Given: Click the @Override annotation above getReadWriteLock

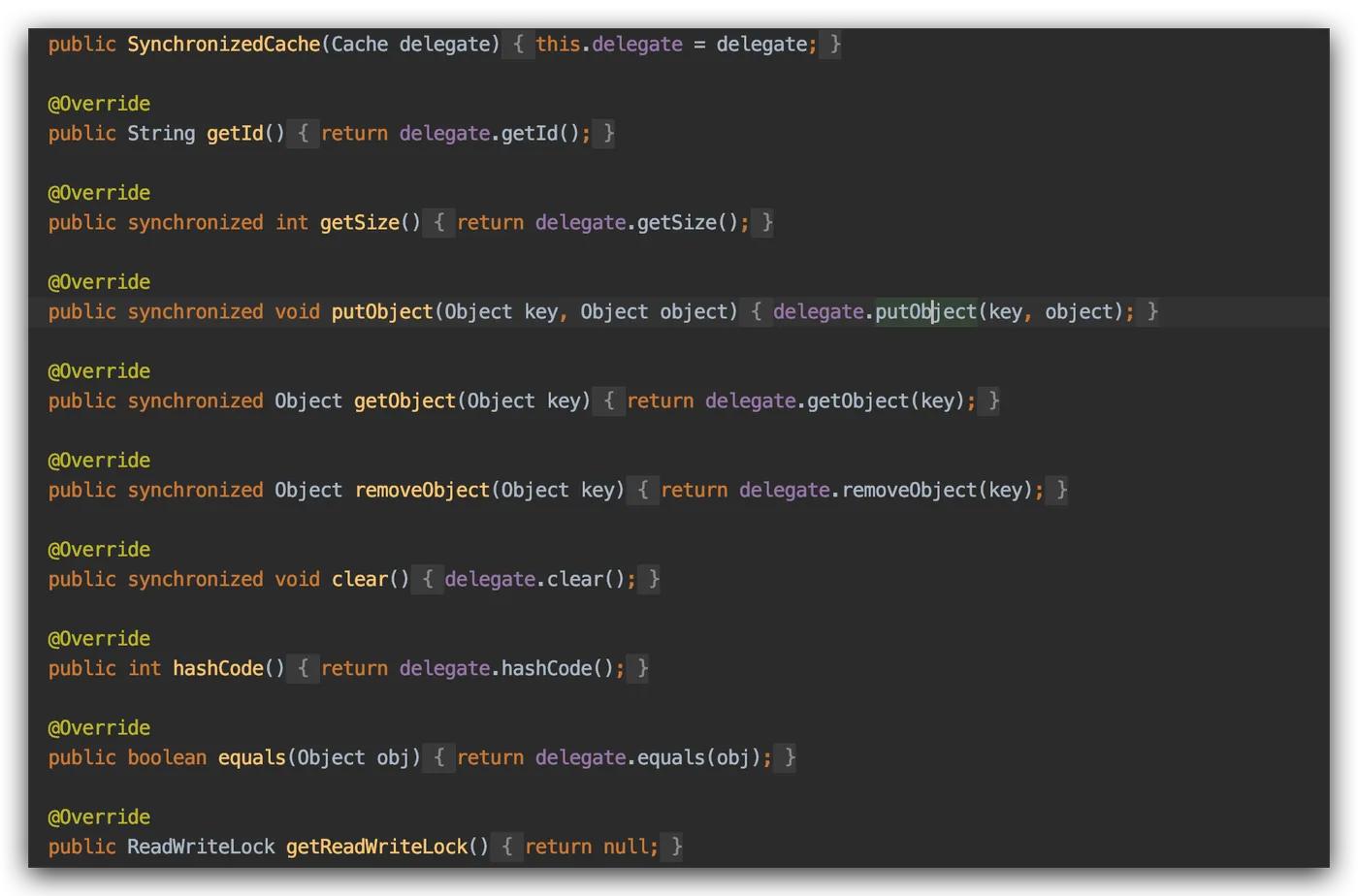Looking at the screenshot, I should [99, 817].
